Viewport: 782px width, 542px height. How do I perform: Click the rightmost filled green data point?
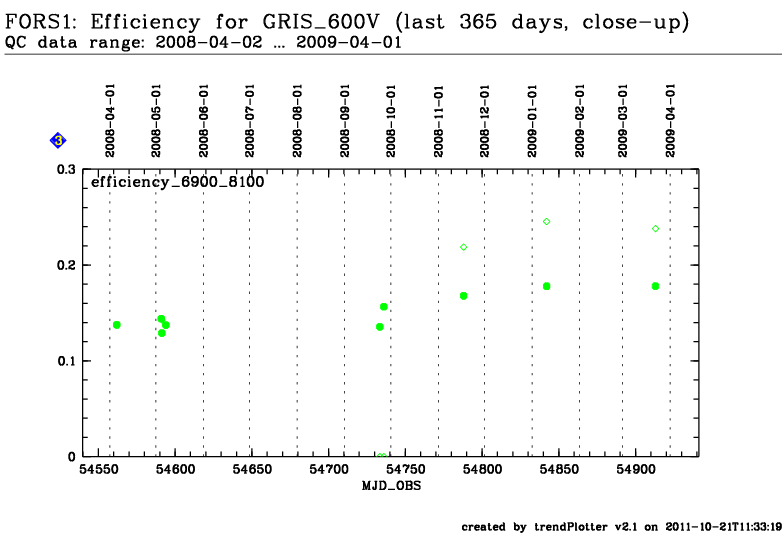click(x=656, y=286)
